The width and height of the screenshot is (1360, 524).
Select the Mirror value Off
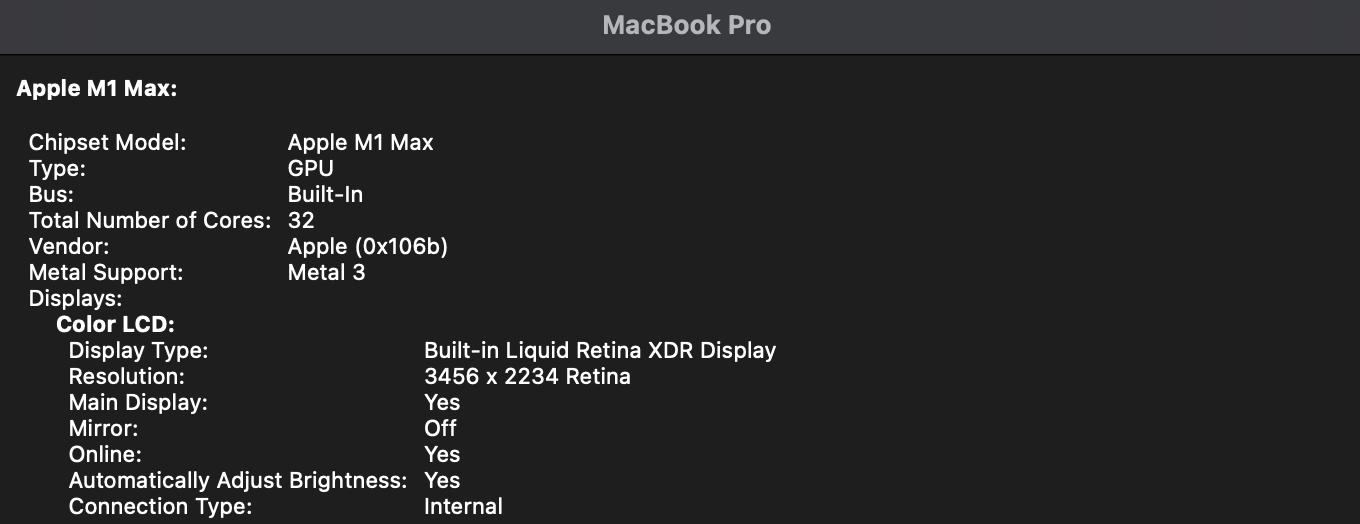click(440, 429)
